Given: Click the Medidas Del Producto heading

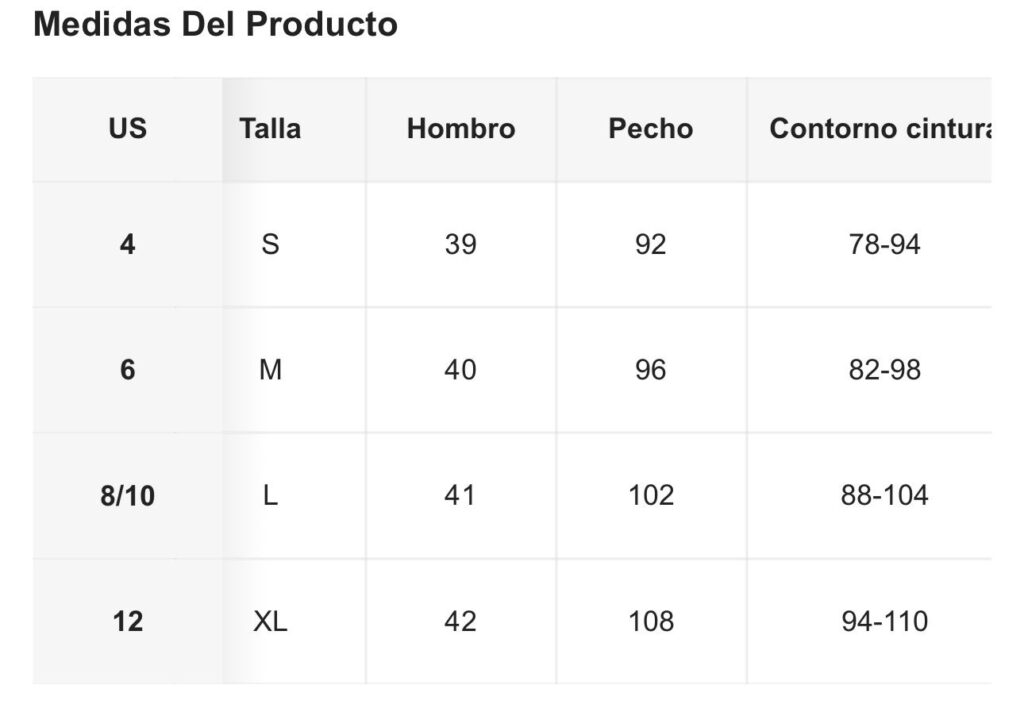Looking at the screenshot, I should [215, 25].
